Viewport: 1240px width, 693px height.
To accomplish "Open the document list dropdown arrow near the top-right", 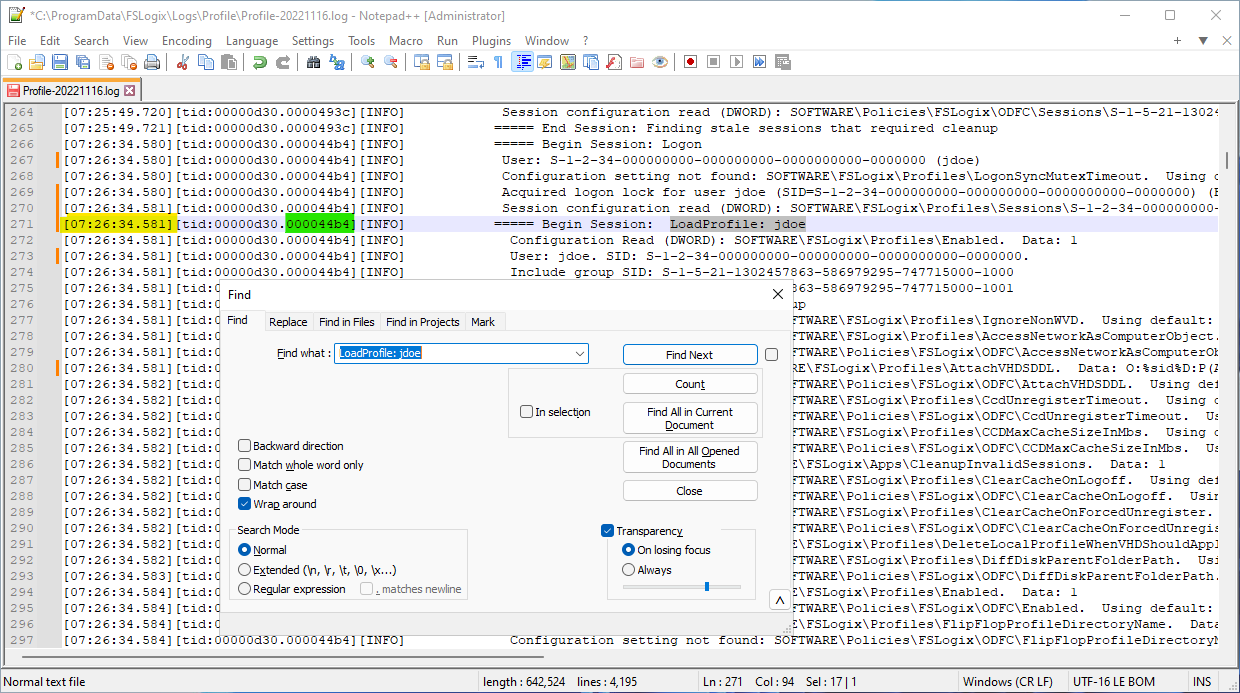I will click(1203, 41).
